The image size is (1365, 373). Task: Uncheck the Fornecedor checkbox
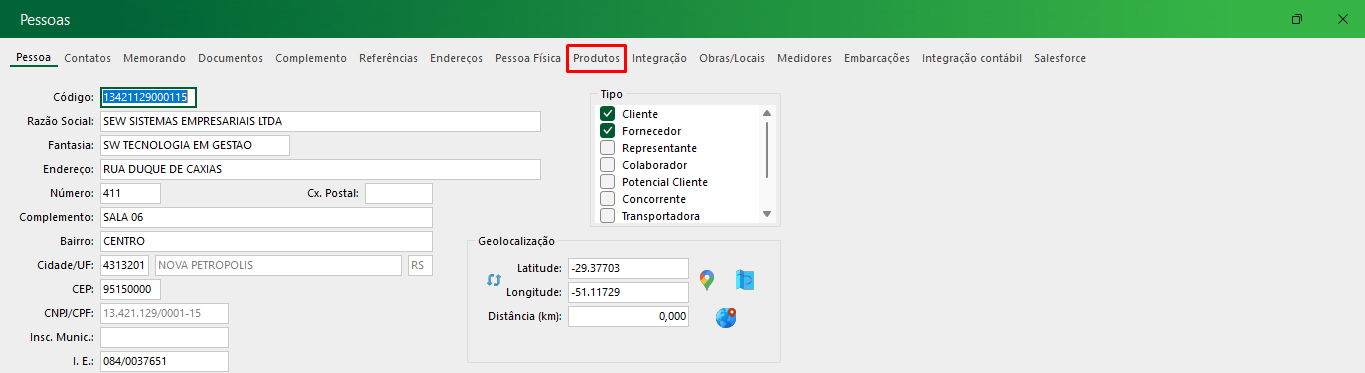(607, 131)
